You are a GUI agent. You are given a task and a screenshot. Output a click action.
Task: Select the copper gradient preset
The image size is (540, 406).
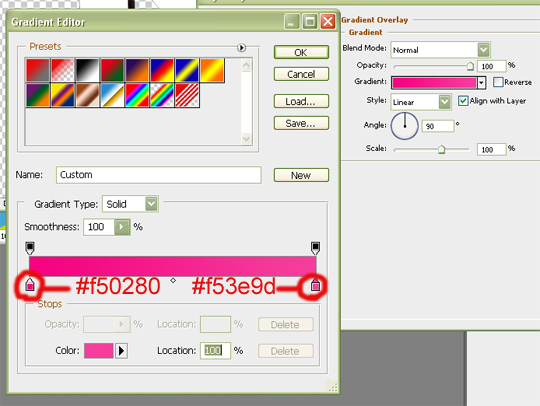87,95
